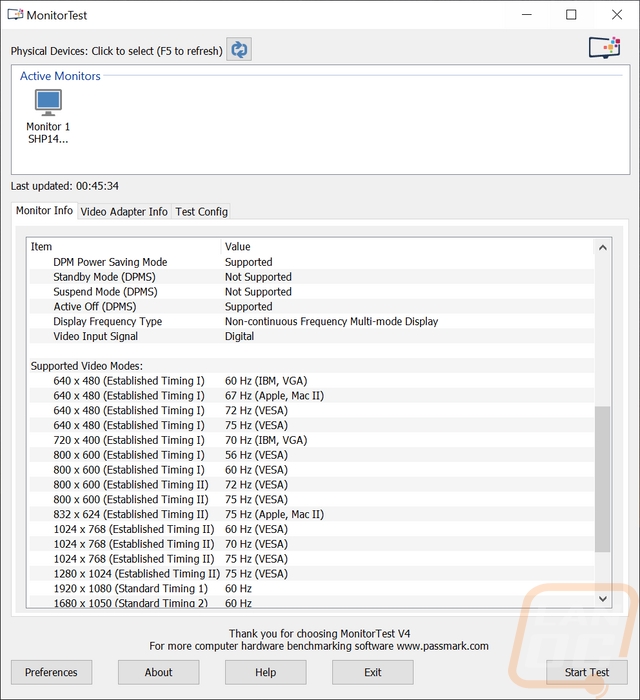Click the Start Test button
Screen dimensions: 640x700
tap(586, 672)
